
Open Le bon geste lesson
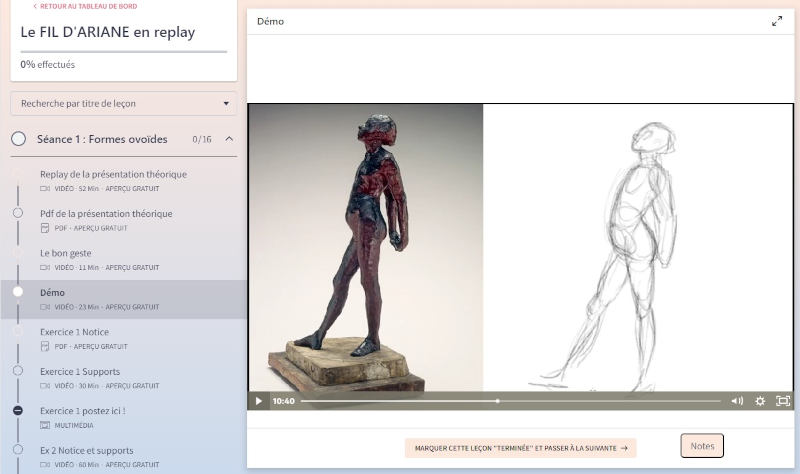click(66, 253)
